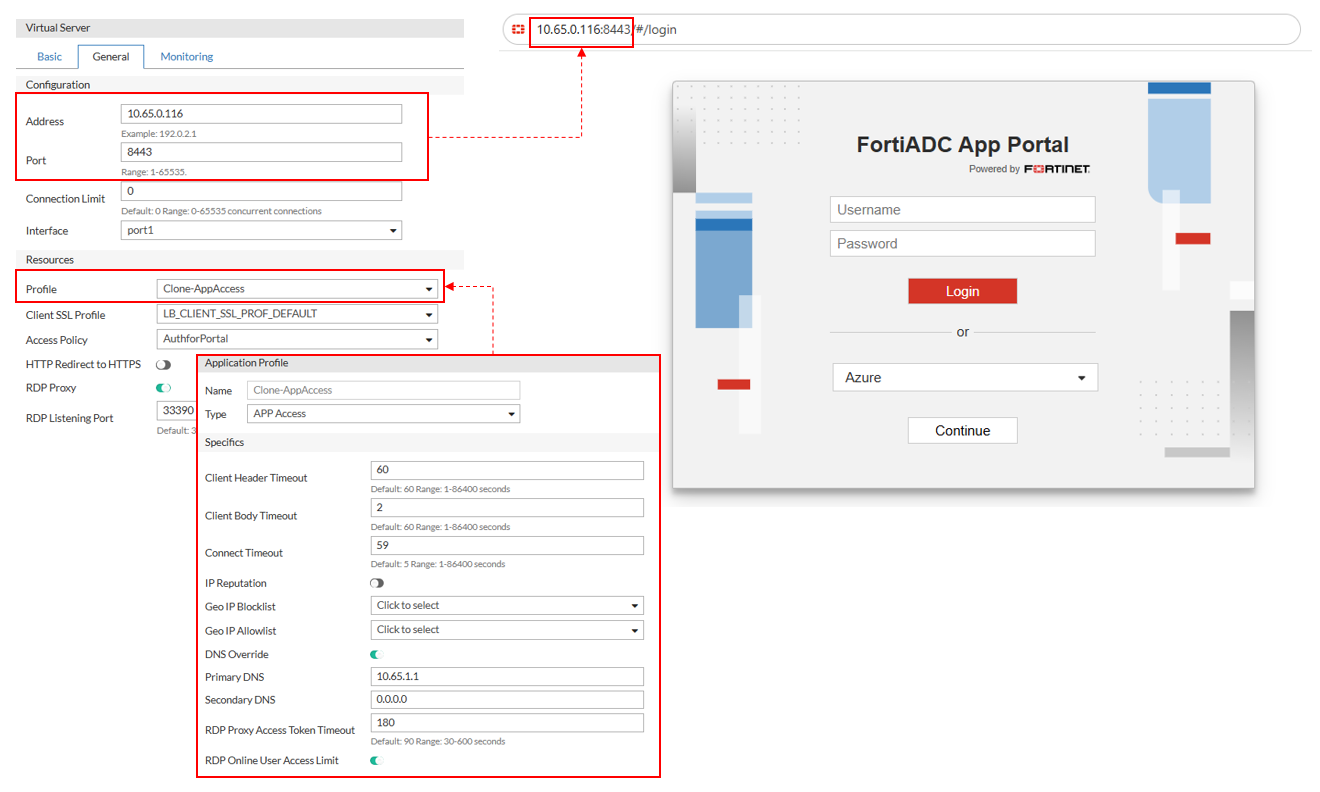Open the Azure login provider dropdown
The height and width of the screenshot is (792, 1320).
964,378
